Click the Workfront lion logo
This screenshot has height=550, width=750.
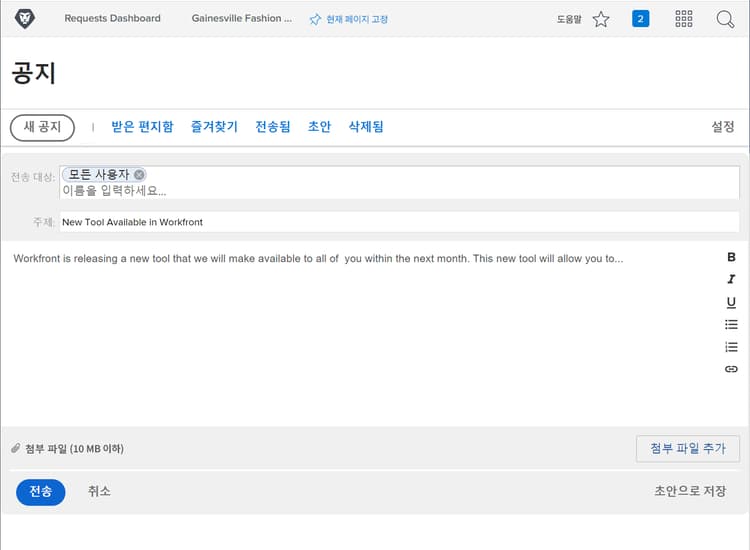(x=24, y=19)
